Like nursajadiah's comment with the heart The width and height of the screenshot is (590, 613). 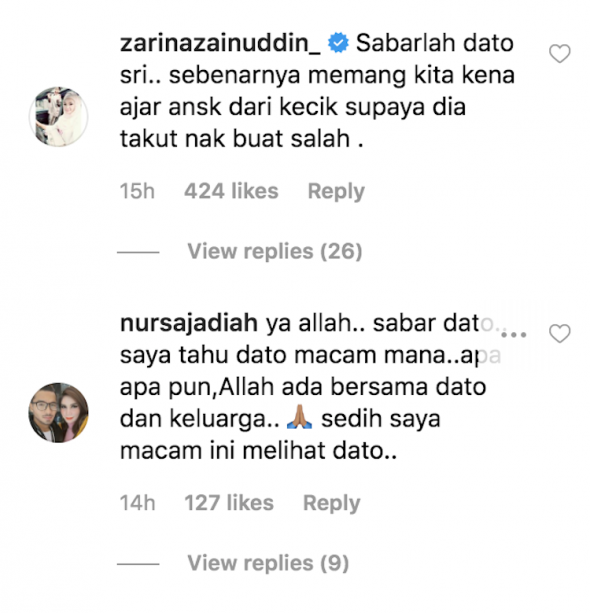pos(560,333)
